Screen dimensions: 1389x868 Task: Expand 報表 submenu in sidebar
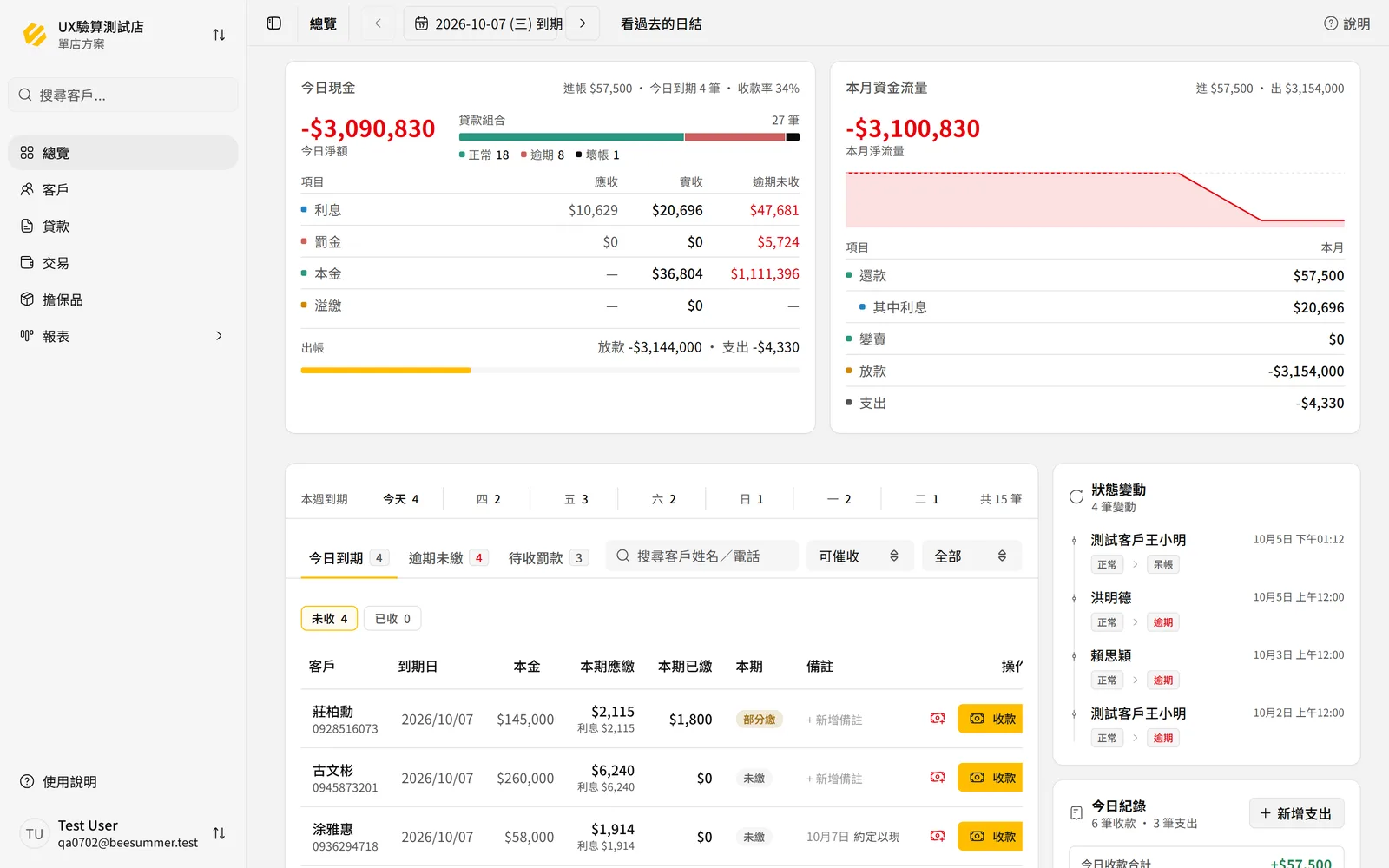click(x=219, y=336)
